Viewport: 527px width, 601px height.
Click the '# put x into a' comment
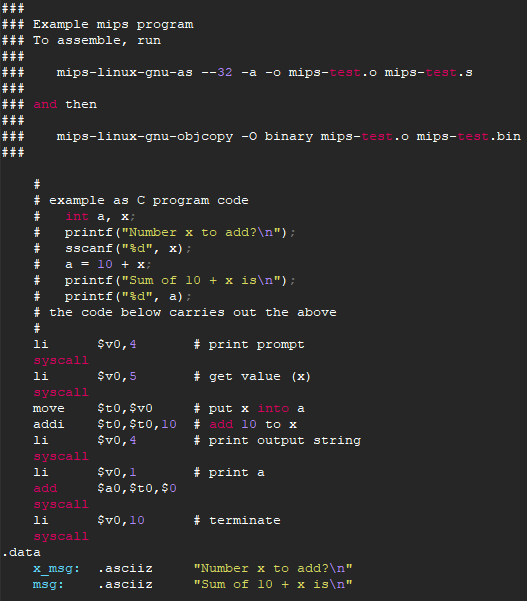point(249,409)
